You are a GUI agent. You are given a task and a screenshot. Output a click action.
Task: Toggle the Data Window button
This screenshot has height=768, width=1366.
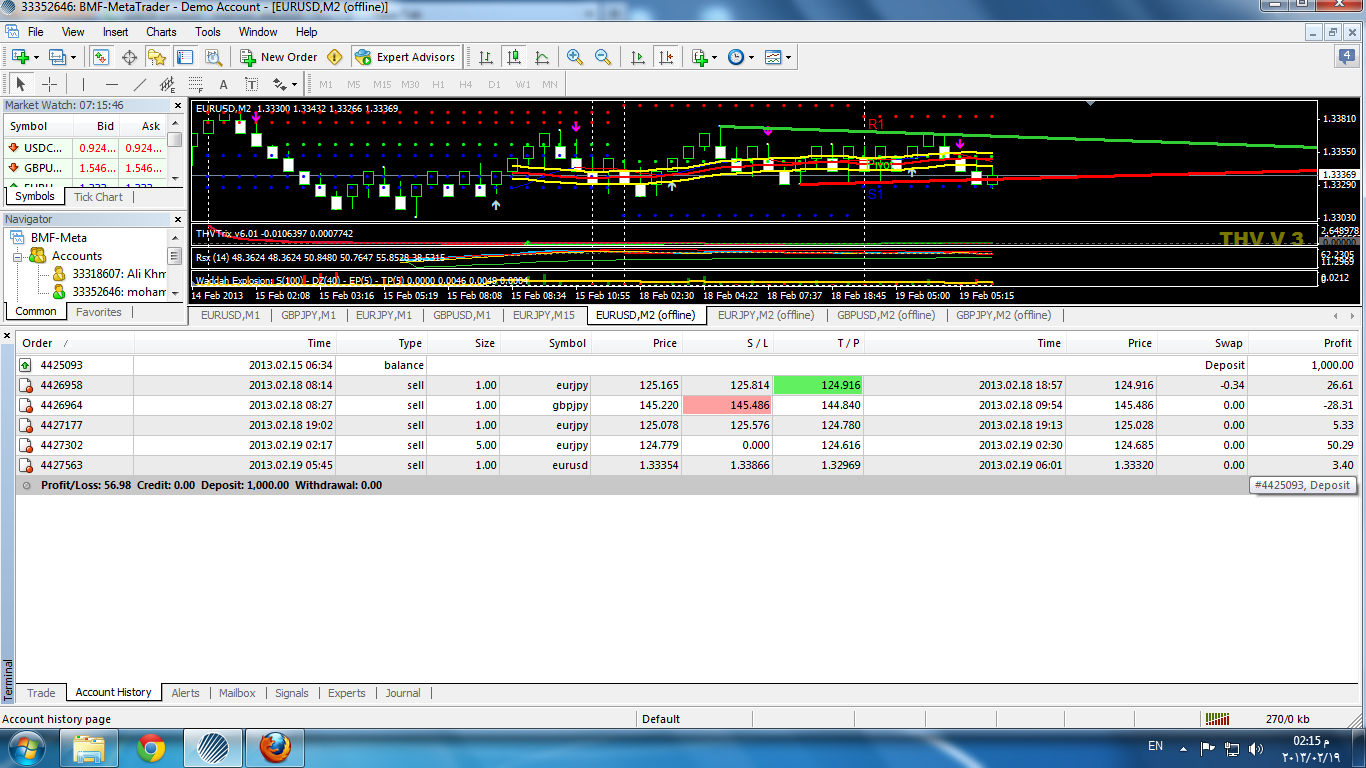(x=129, y=57)
